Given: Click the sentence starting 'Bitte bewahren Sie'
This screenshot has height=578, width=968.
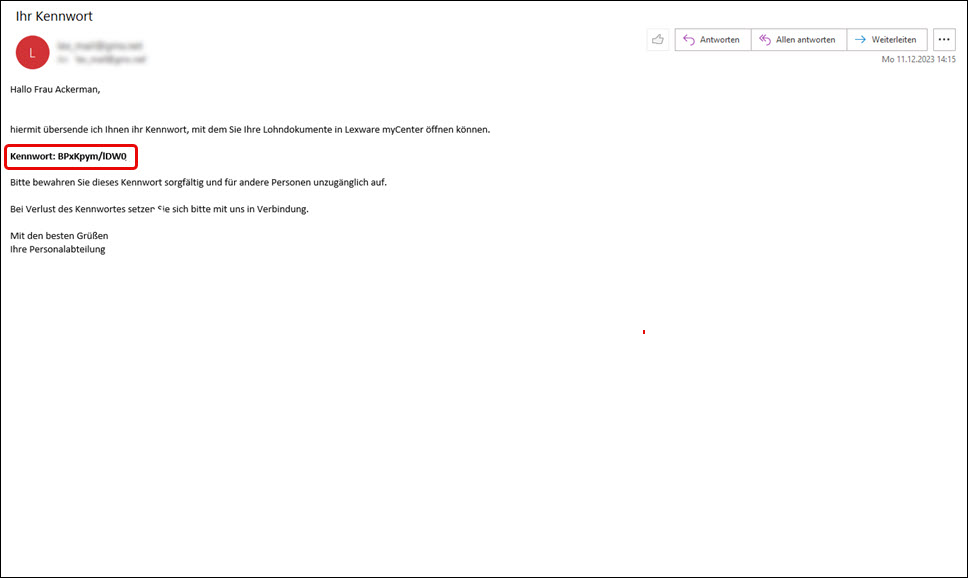Looking at the screenshot, I should (198, 183).
